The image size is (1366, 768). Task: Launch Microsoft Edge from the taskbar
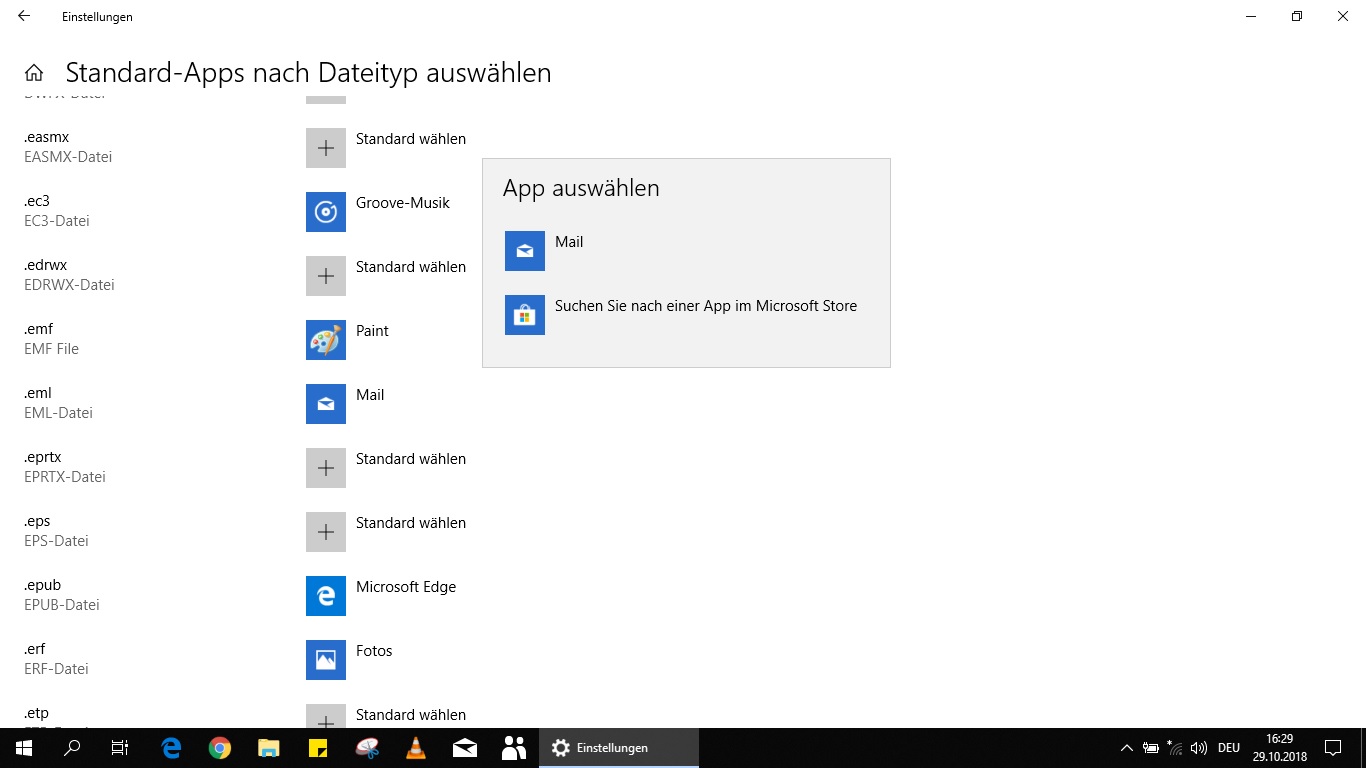(171, 748)
